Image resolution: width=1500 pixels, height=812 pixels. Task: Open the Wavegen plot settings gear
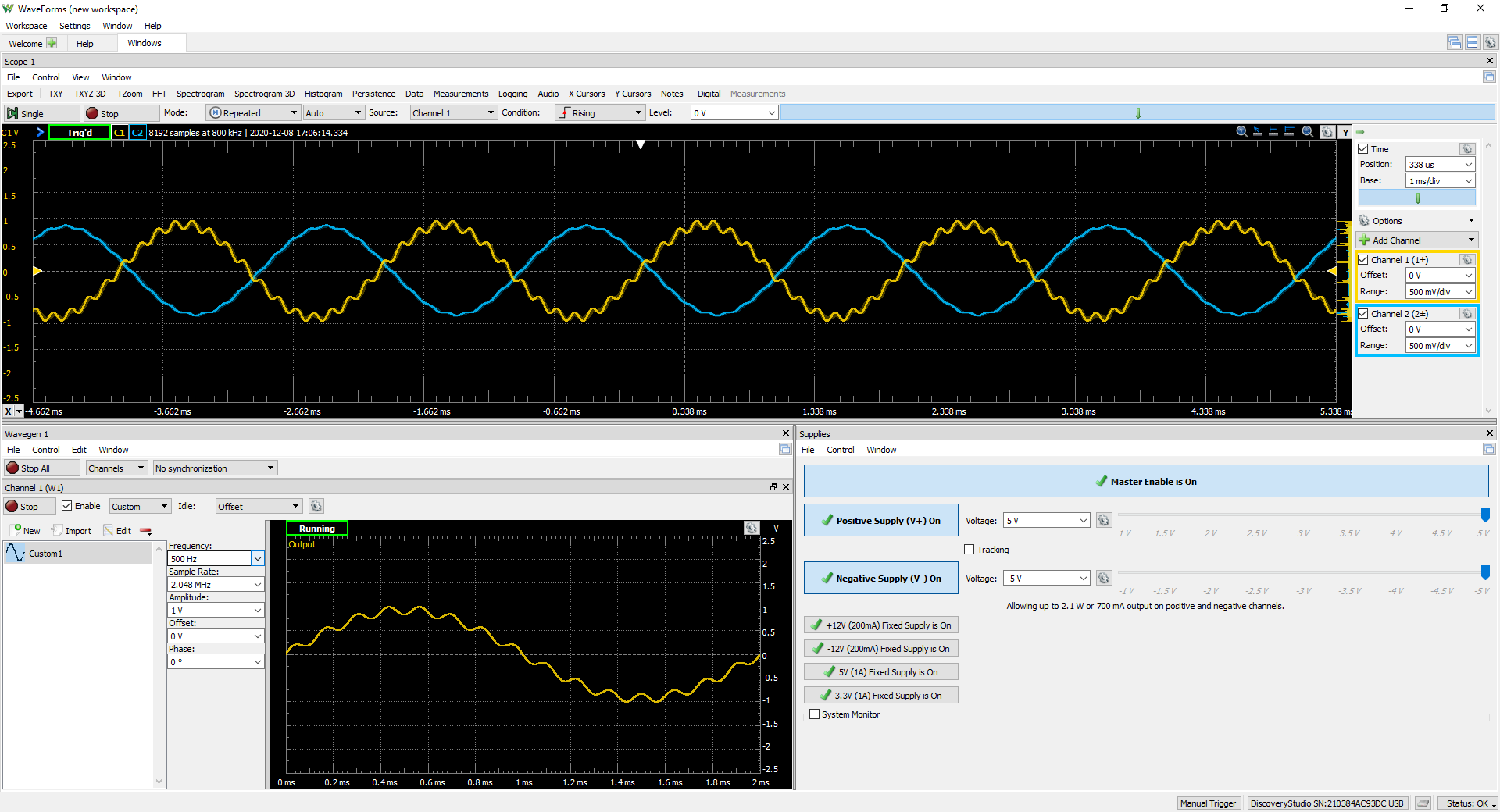pyautogui.click(x=752, y=529)
